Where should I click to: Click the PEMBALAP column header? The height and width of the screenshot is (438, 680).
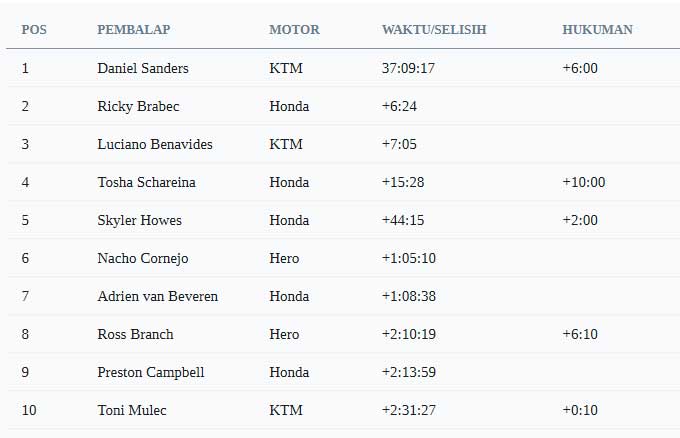point(134,29)
